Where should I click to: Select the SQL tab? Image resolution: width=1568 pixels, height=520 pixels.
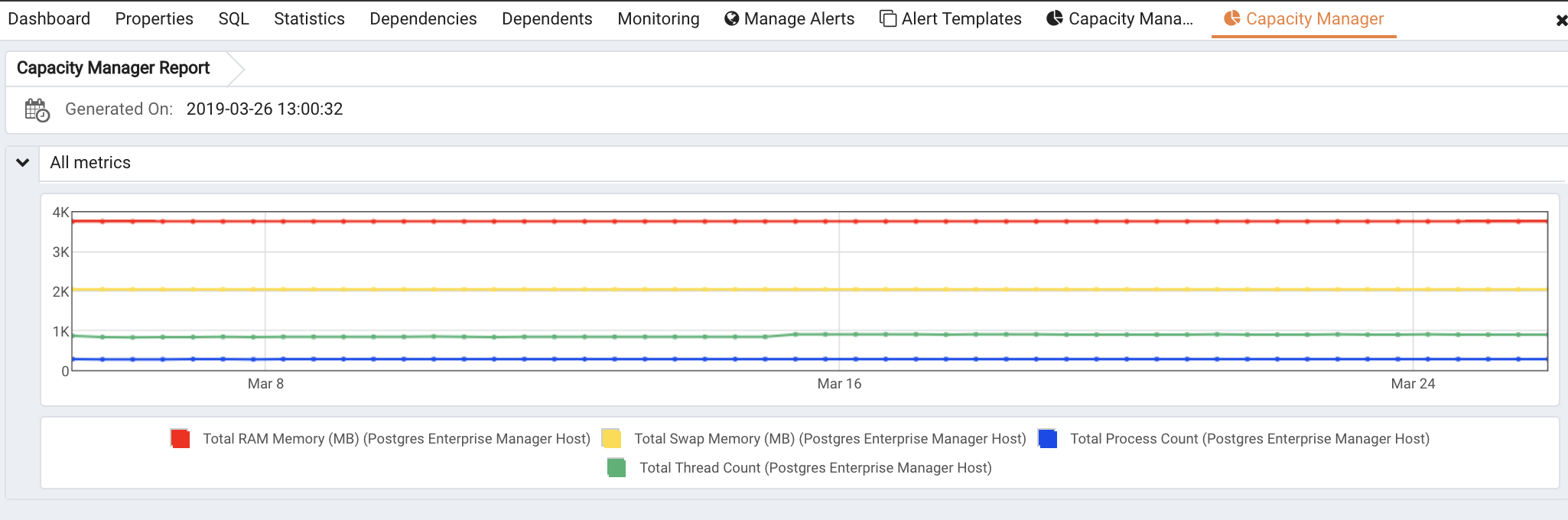233,18
